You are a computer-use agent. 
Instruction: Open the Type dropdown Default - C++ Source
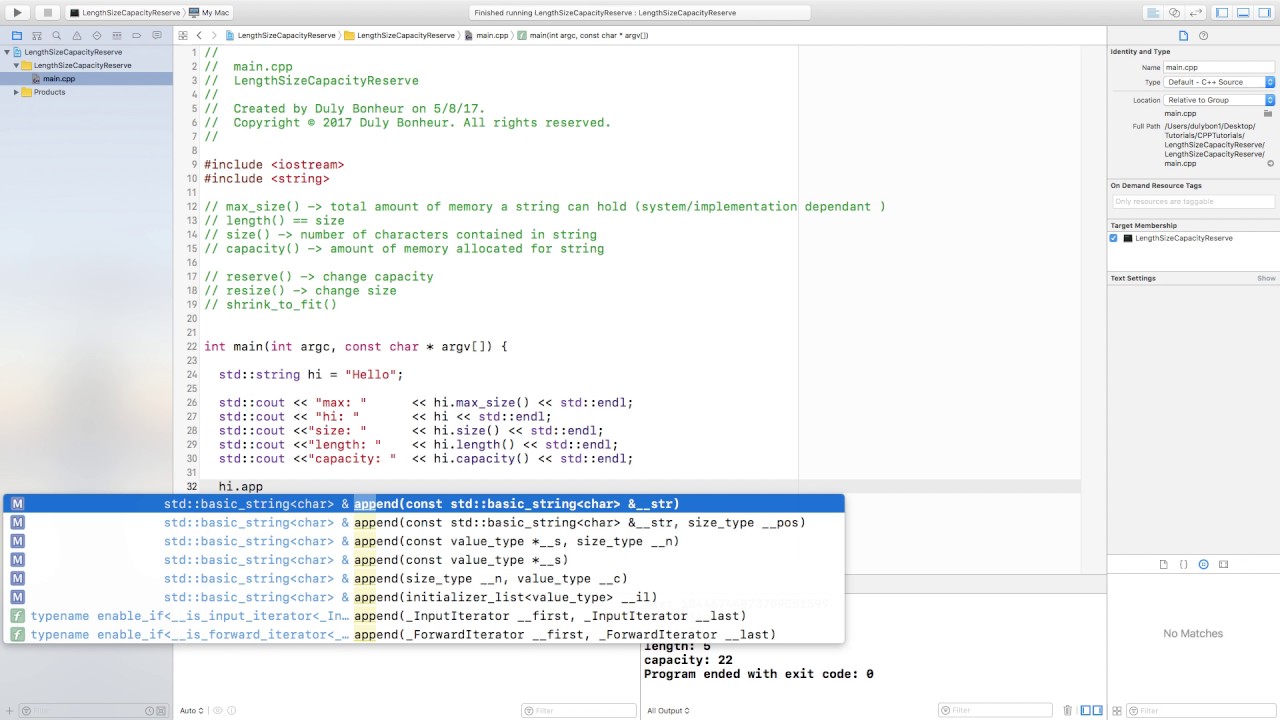[x=1219, y=82]
